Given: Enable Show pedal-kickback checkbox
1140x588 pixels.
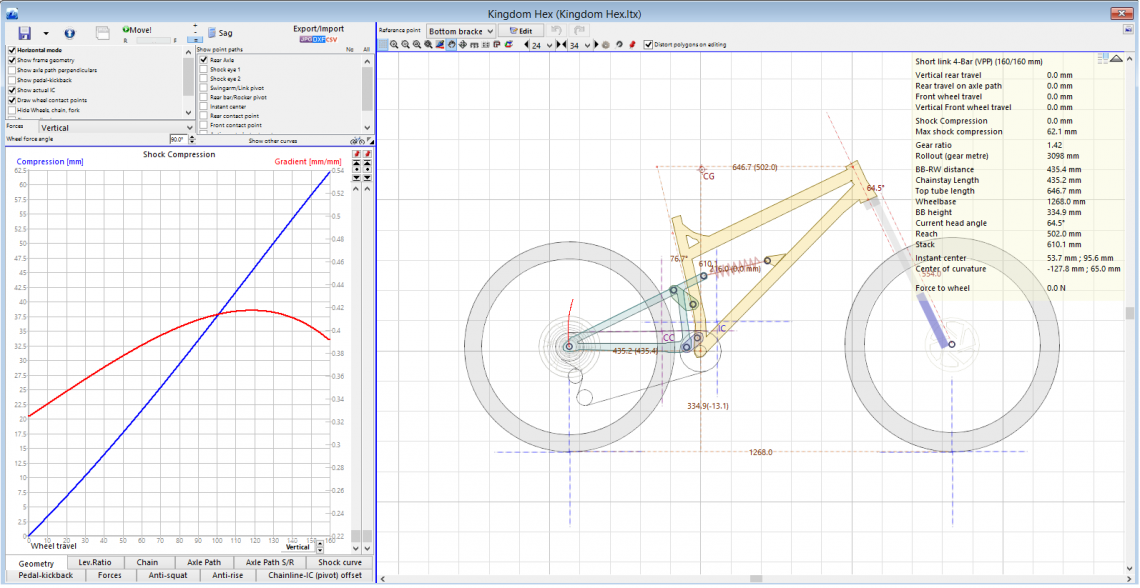Looking at the screenshot, I should coord(12,80).
